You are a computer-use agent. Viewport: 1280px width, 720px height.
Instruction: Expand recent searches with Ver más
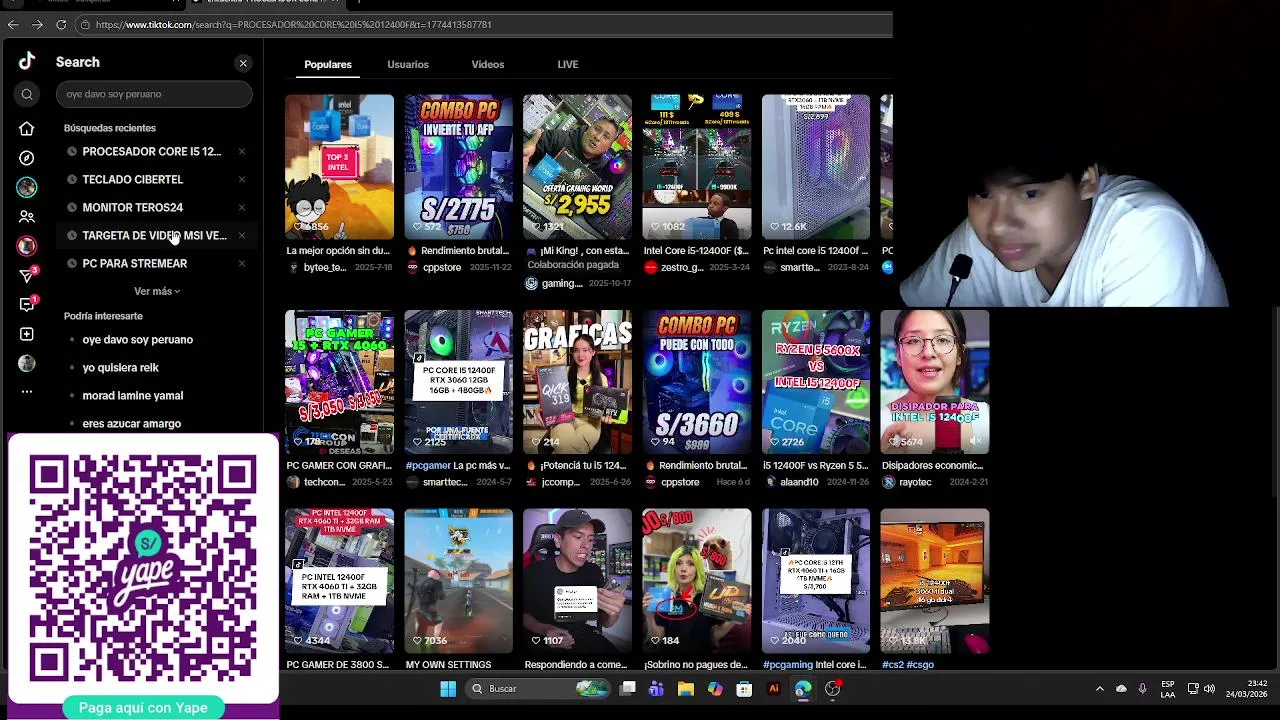[x=157, y=291]
